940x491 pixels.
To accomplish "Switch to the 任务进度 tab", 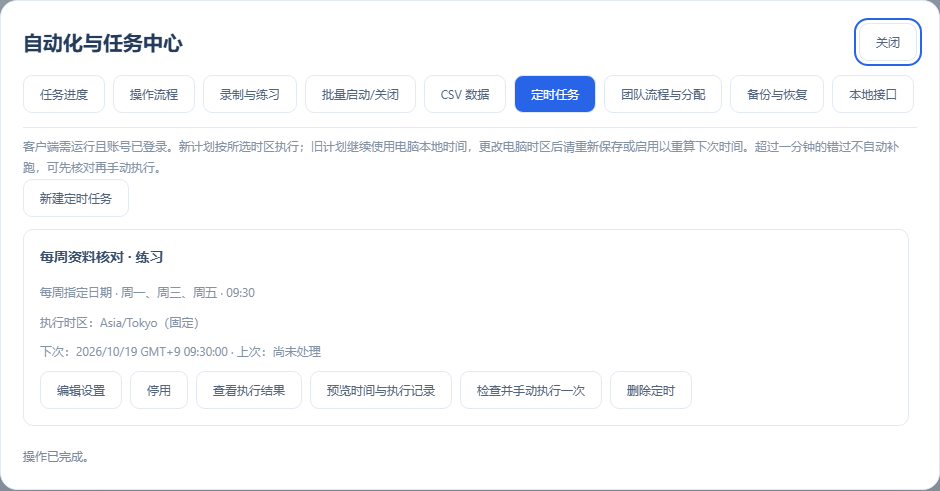I will [x=64, y=94].
